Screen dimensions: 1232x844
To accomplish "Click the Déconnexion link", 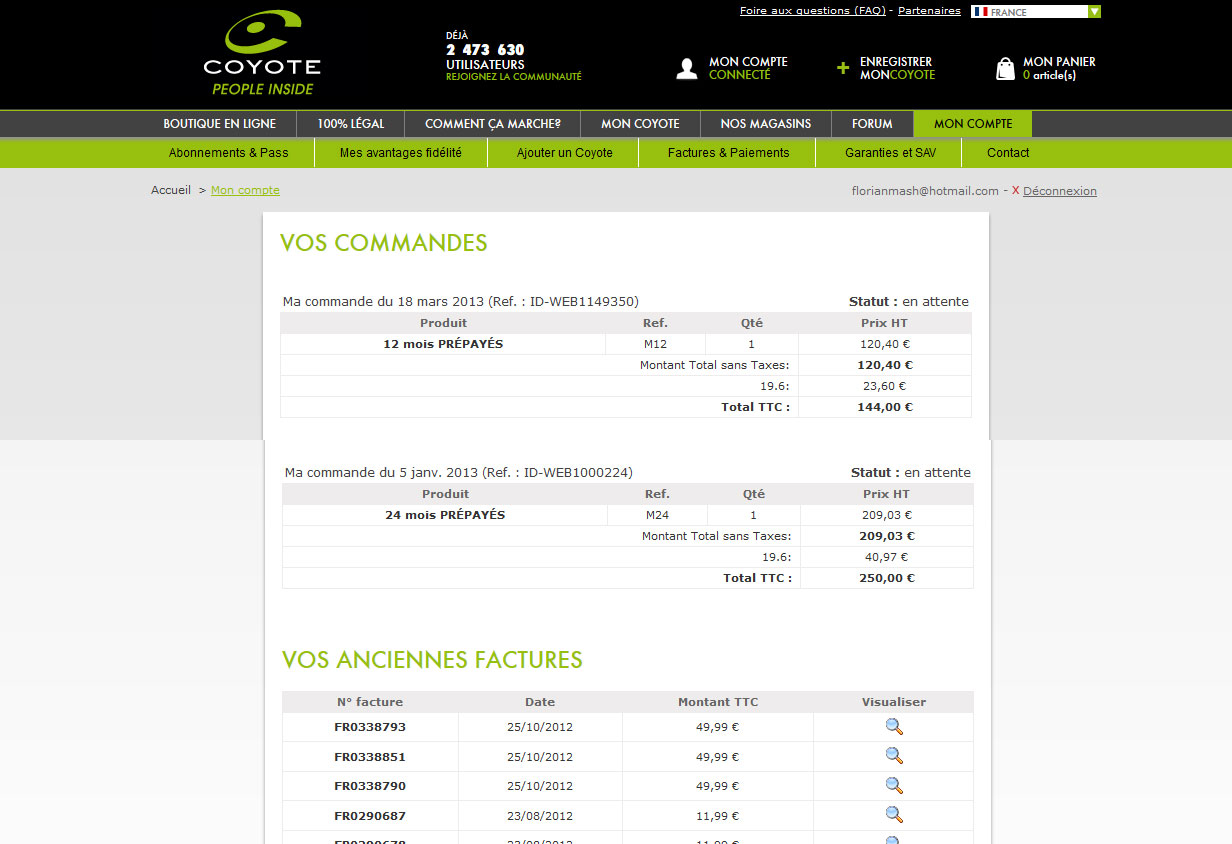I will coord(1059,191).
